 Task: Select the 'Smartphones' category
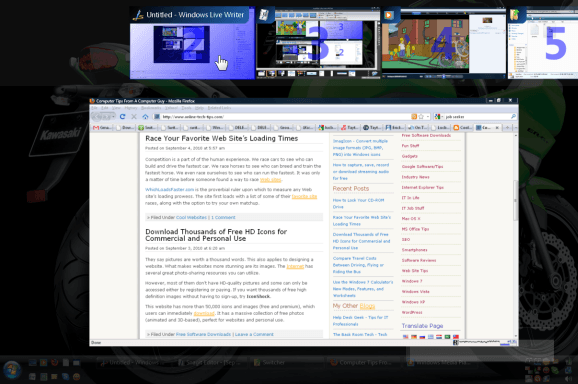point(415,250)
